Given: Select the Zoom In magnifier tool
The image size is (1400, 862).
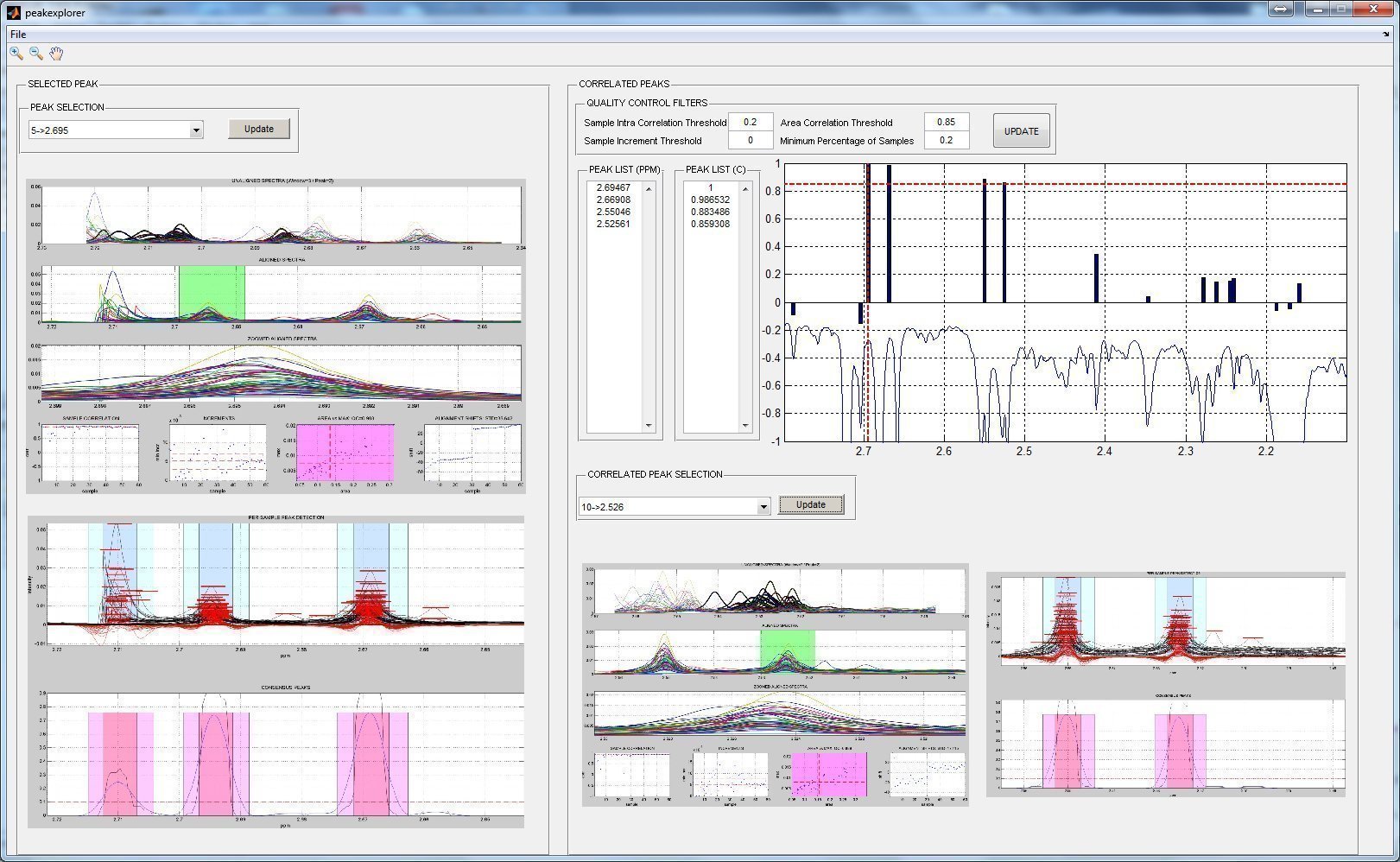Looking at the screenshot, I should 16,54.
